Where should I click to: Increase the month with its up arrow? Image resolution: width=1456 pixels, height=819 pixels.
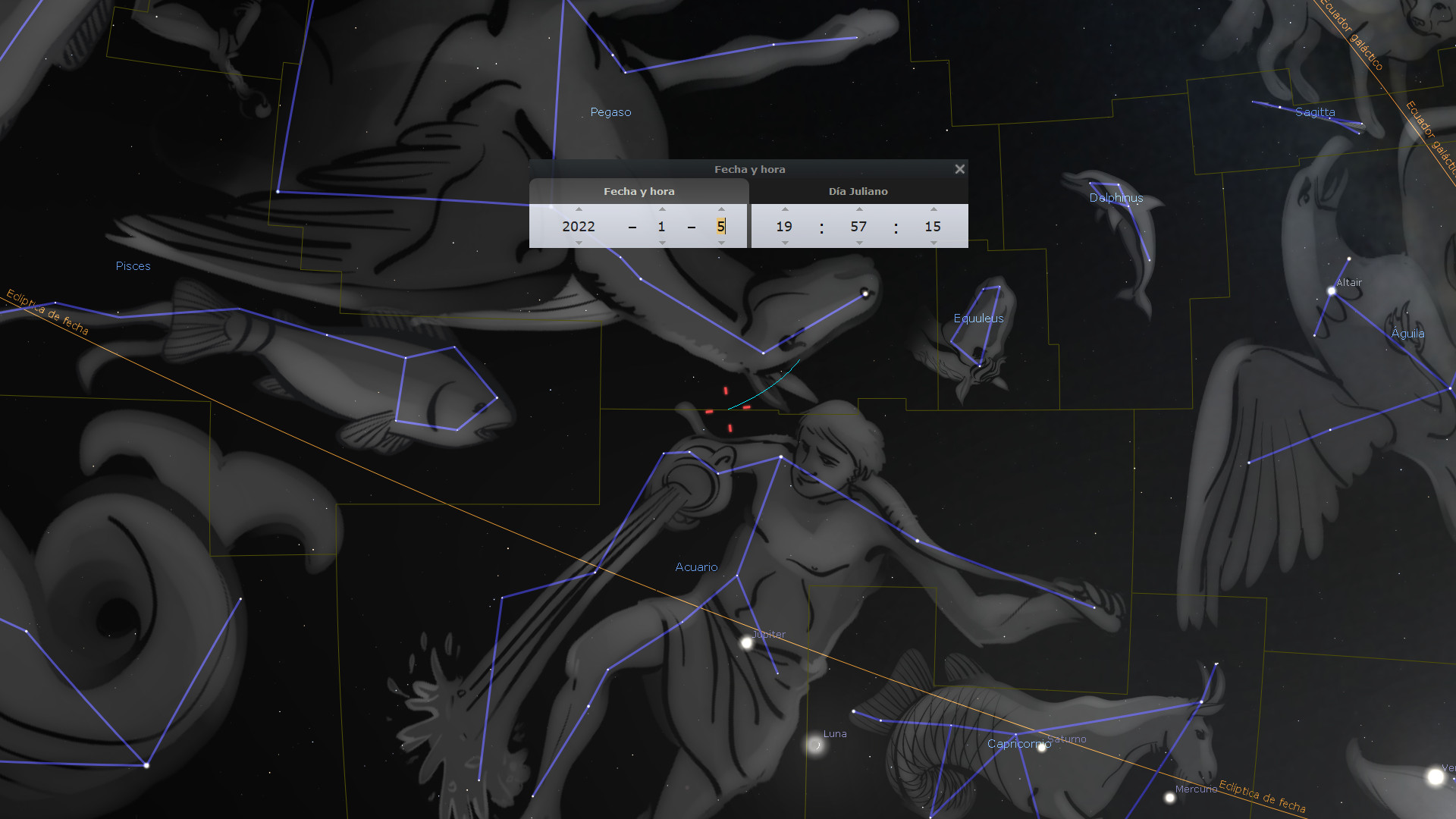tap(662, 209)
